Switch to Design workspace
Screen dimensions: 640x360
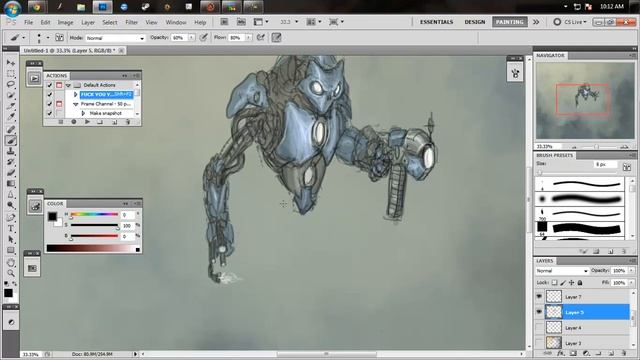click(475, 22)
